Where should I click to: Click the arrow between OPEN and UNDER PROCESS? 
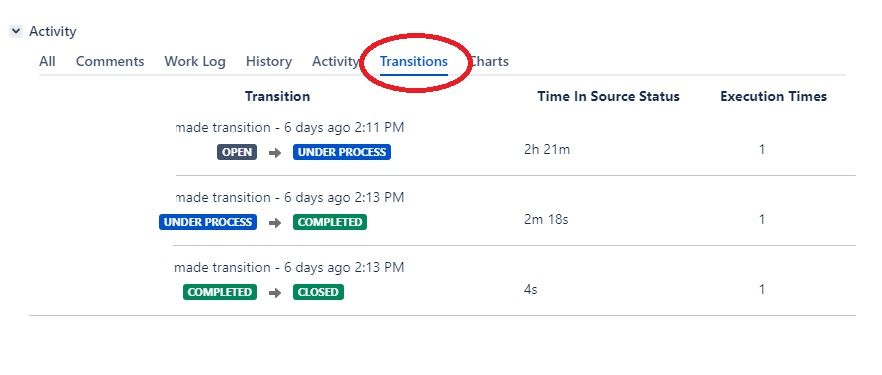(274, 153)
